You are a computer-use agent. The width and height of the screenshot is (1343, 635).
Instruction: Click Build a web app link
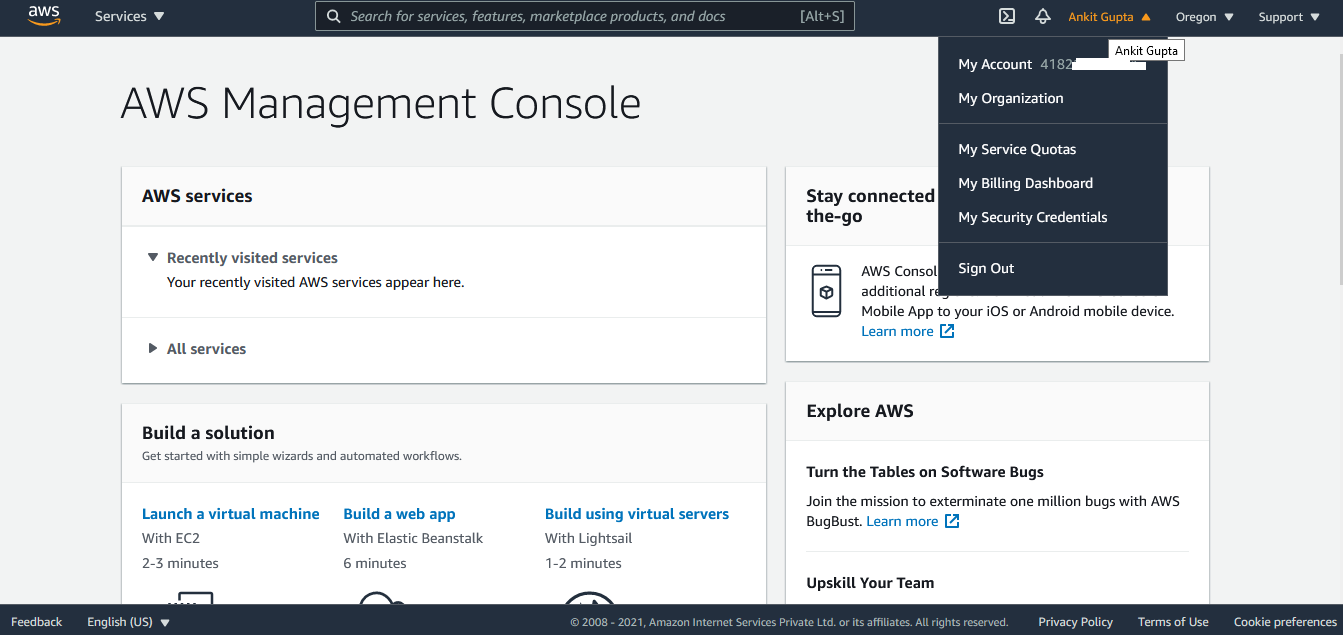pos(399,514)
